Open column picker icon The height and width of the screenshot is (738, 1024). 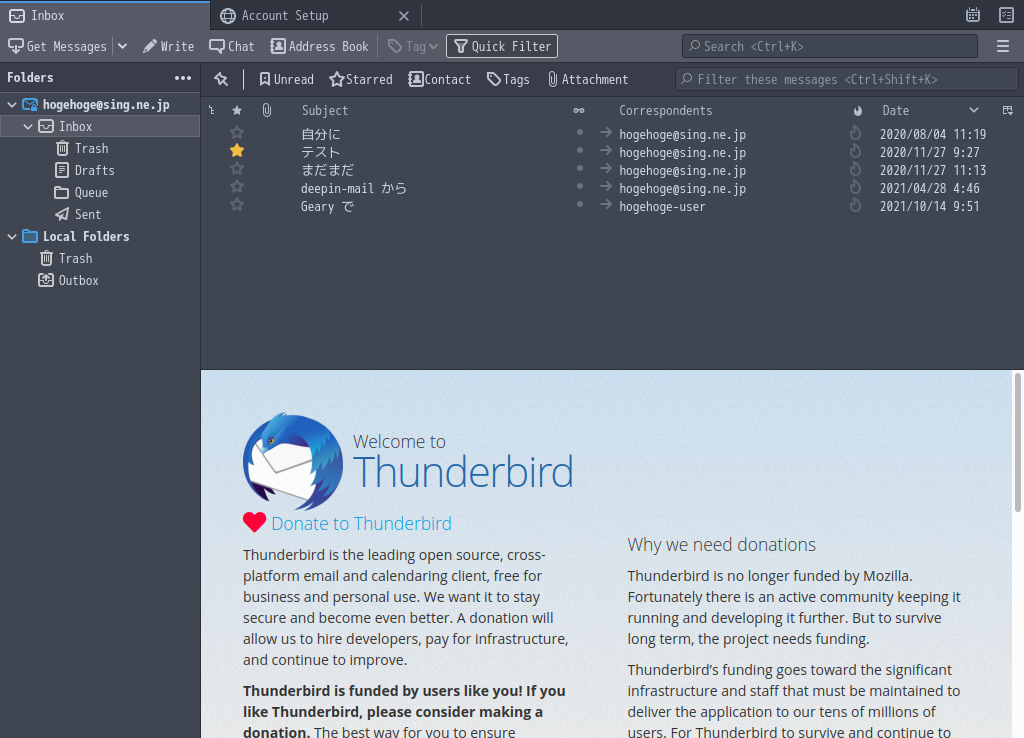pyautogui.click(x=1008, y=110)
